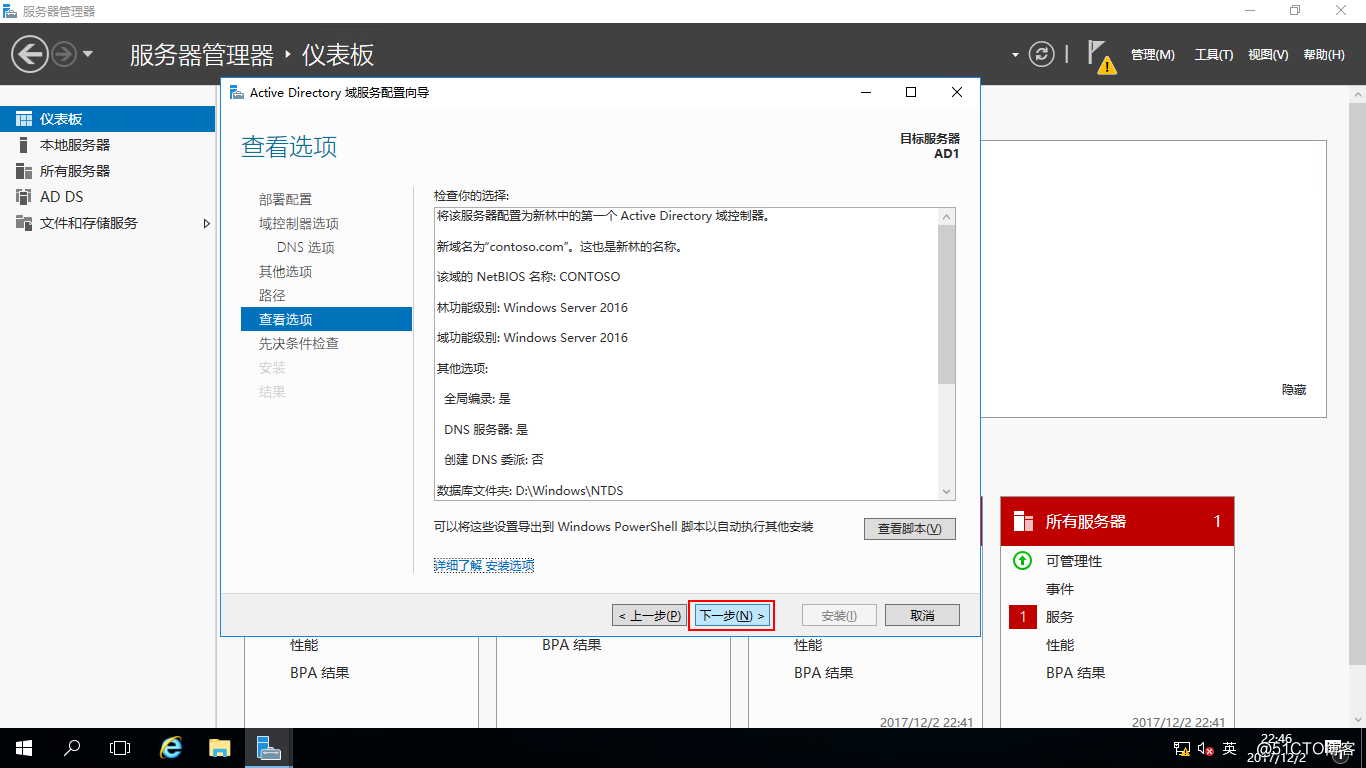Screen dimensions: 1366x768
Task: Open the dropdown arrow beside refresh icon
Action: tap(1015, 55)
